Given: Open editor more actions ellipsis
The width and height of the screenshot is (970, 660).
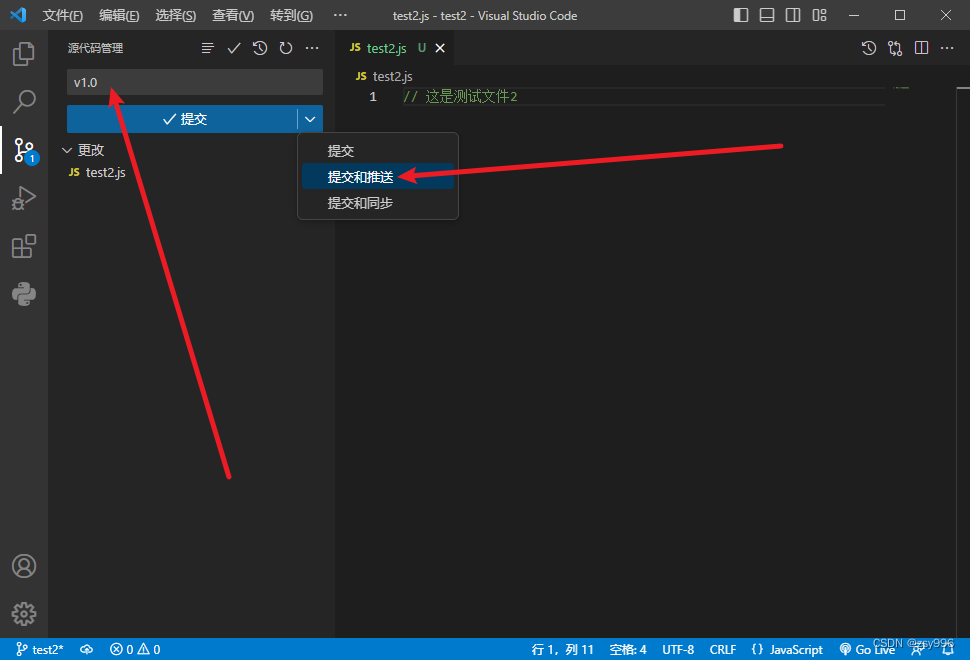Looking at the screenshot, I should 947,48.
